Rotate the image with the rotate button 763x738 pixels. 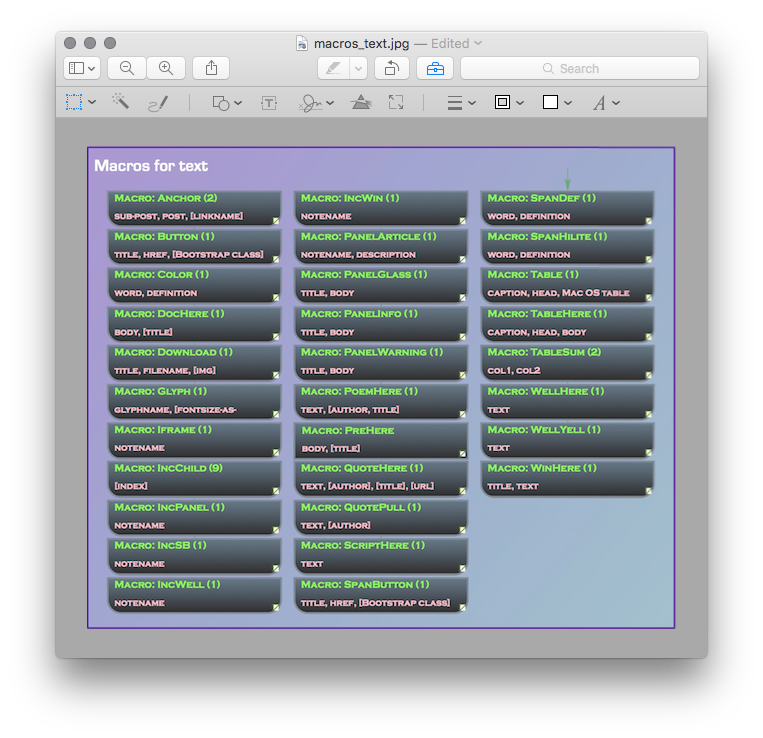pos(391,68)
